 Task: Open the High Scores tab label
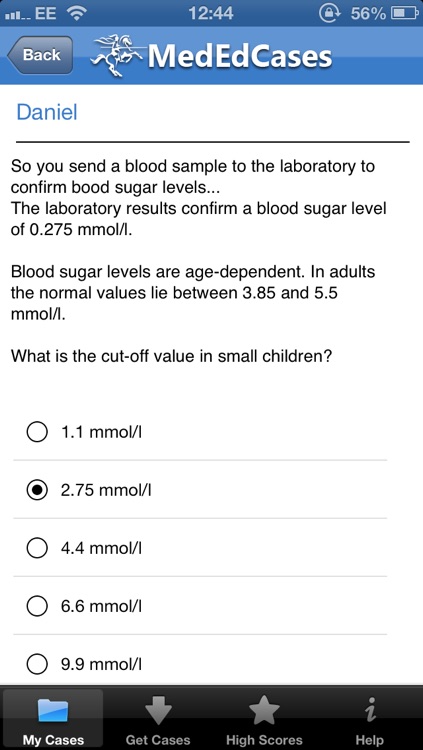coord(264,740)
